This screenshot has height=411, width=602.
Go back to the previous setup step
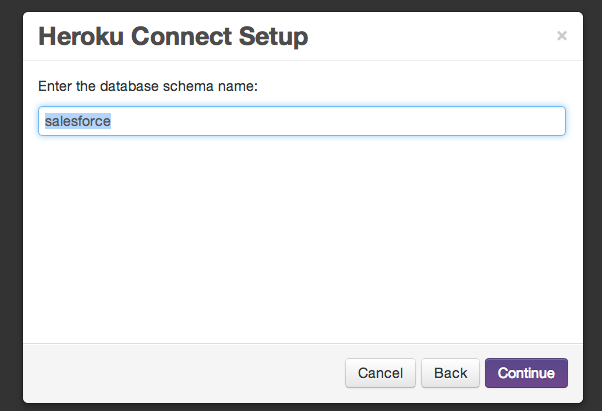pos(450,373)
